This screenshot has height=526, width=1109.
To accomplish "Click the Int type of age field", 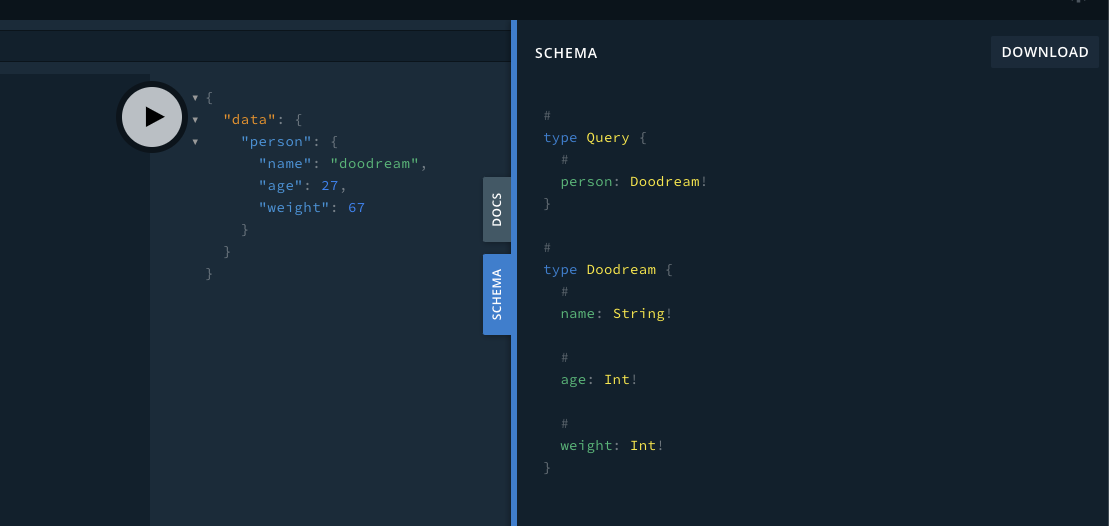I will 617,380.
